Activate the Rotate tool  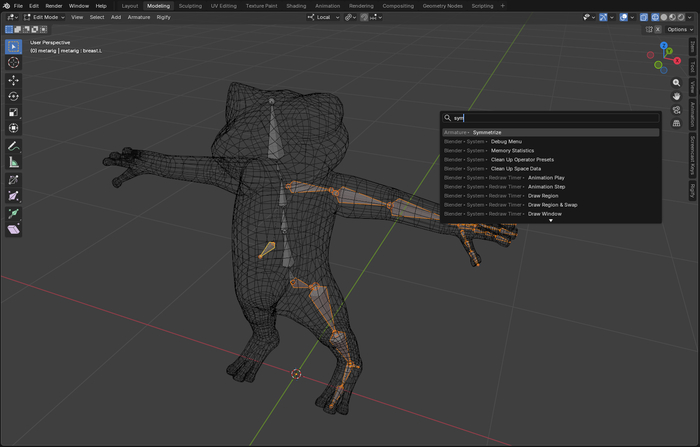pyautogui.click(x=14, y=96)
